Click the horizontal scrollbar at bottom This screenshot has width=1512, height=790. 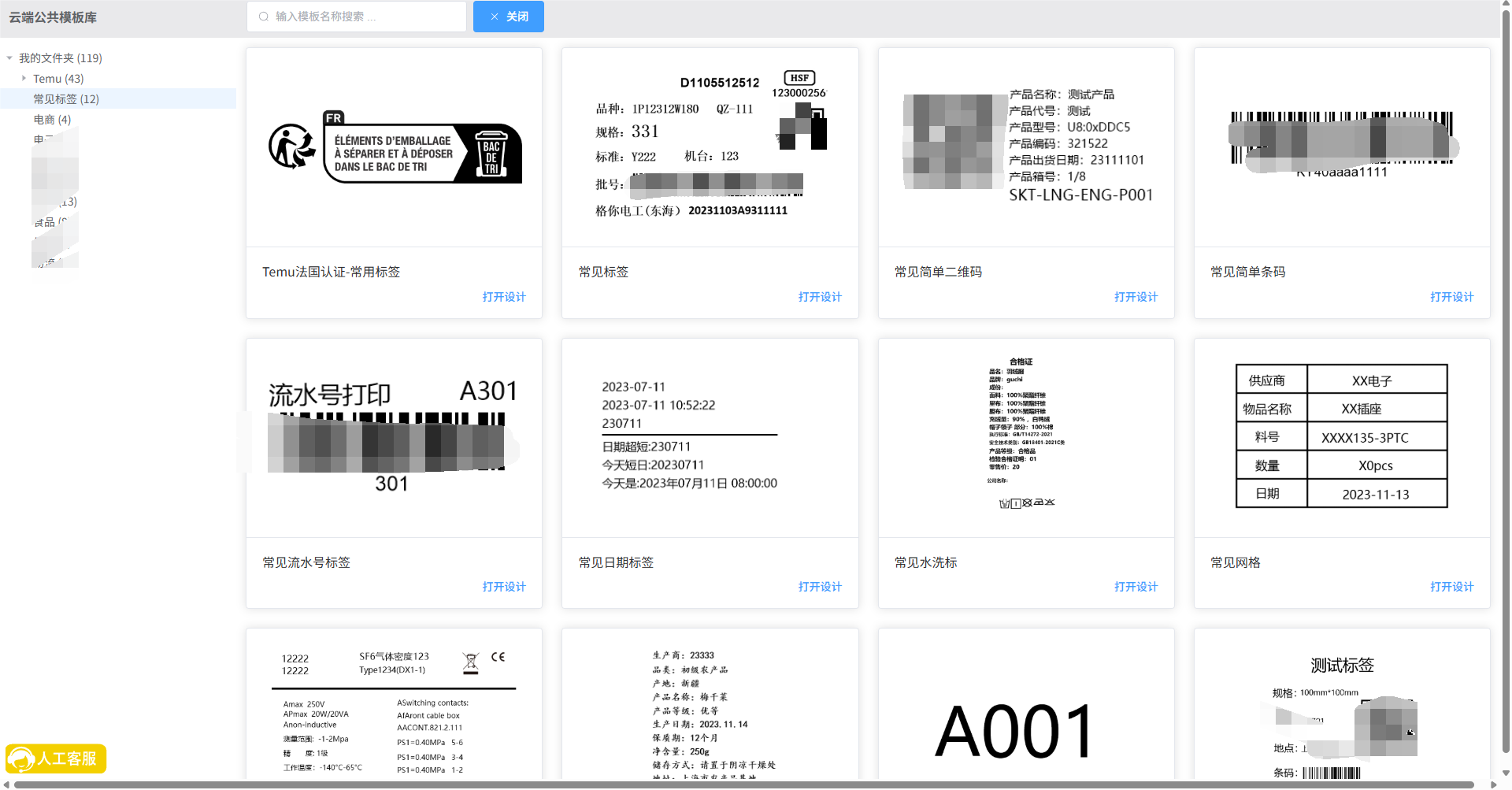tap(744, 784)
